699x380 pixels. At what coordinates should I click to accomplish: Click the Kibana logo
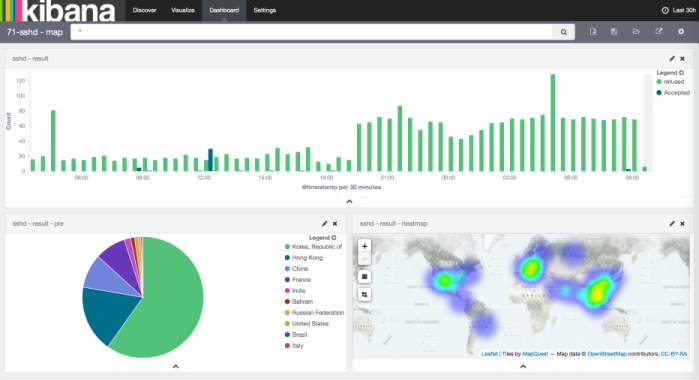[58, 10]
